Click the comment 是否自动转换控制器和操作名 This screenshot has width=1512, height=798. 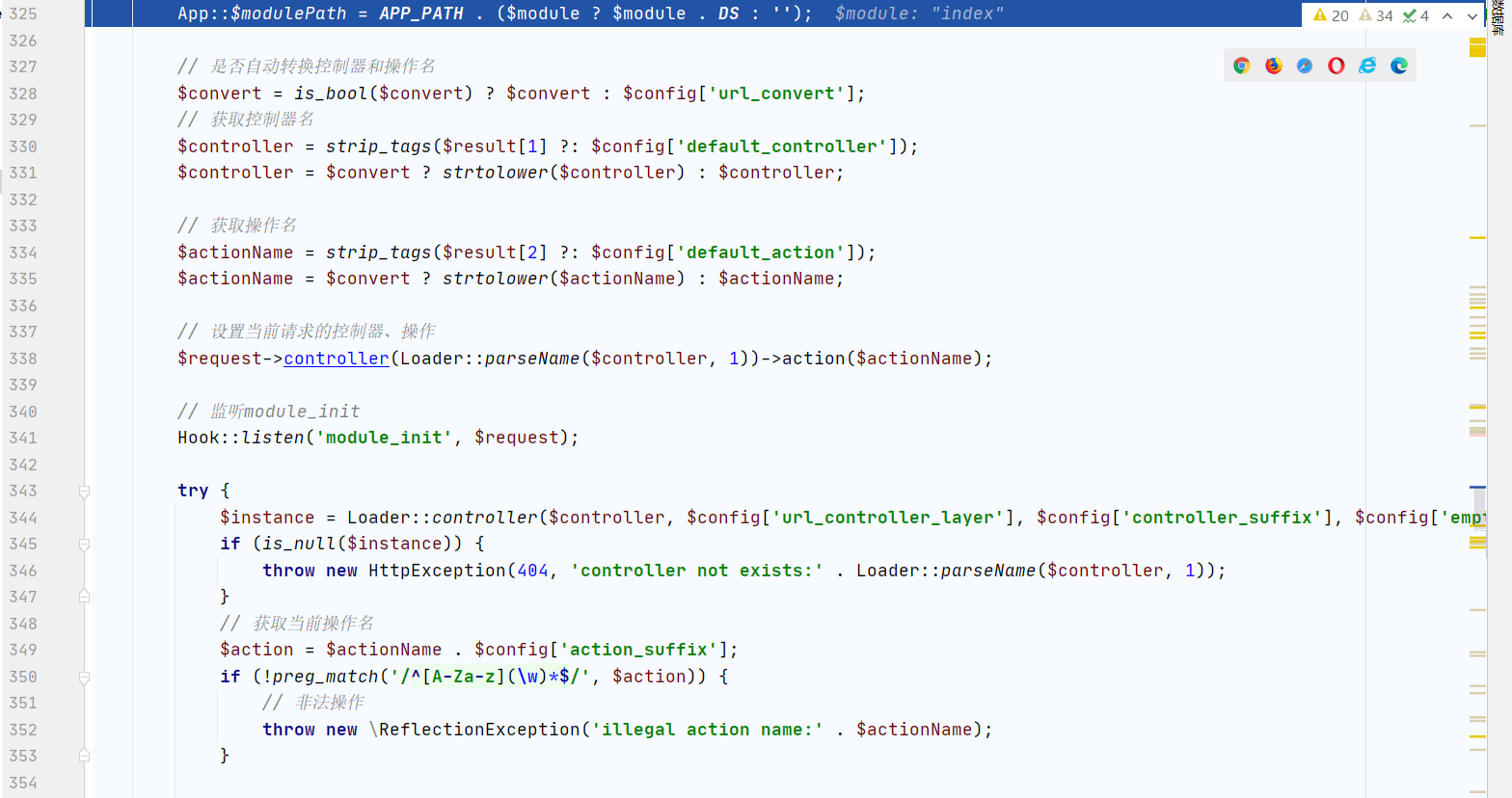point(307,66)
